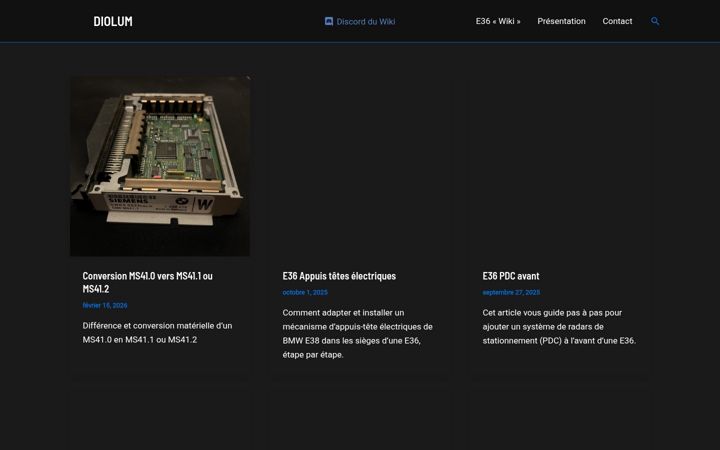The image size is (720, 450).
Task: Open the Siemens ECU article thumbnail
Action: click(x=160, y=166)
